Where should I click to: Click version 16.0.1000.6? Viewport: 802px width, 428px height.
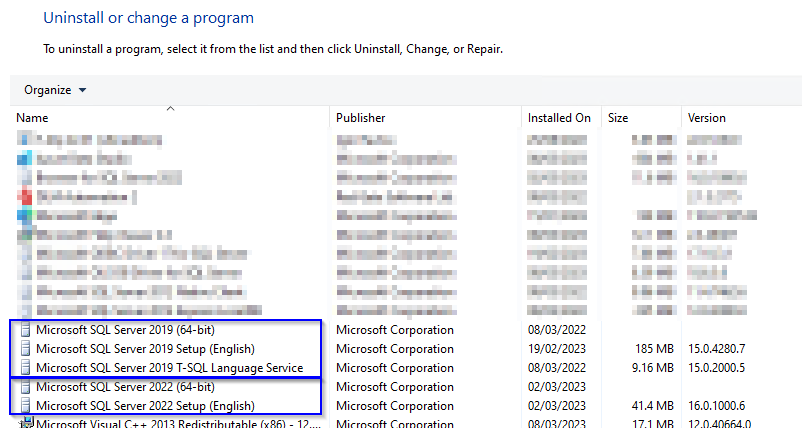tap(717, 406)
